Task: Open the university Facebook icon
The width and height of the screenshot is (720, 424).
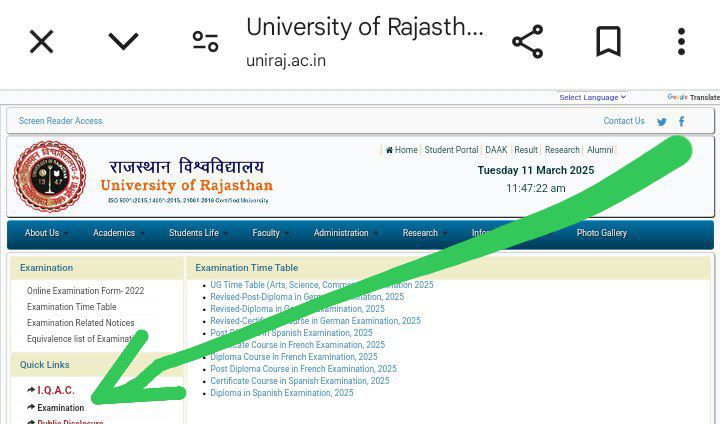Action: pyautogui.click(x=682, y=122)
